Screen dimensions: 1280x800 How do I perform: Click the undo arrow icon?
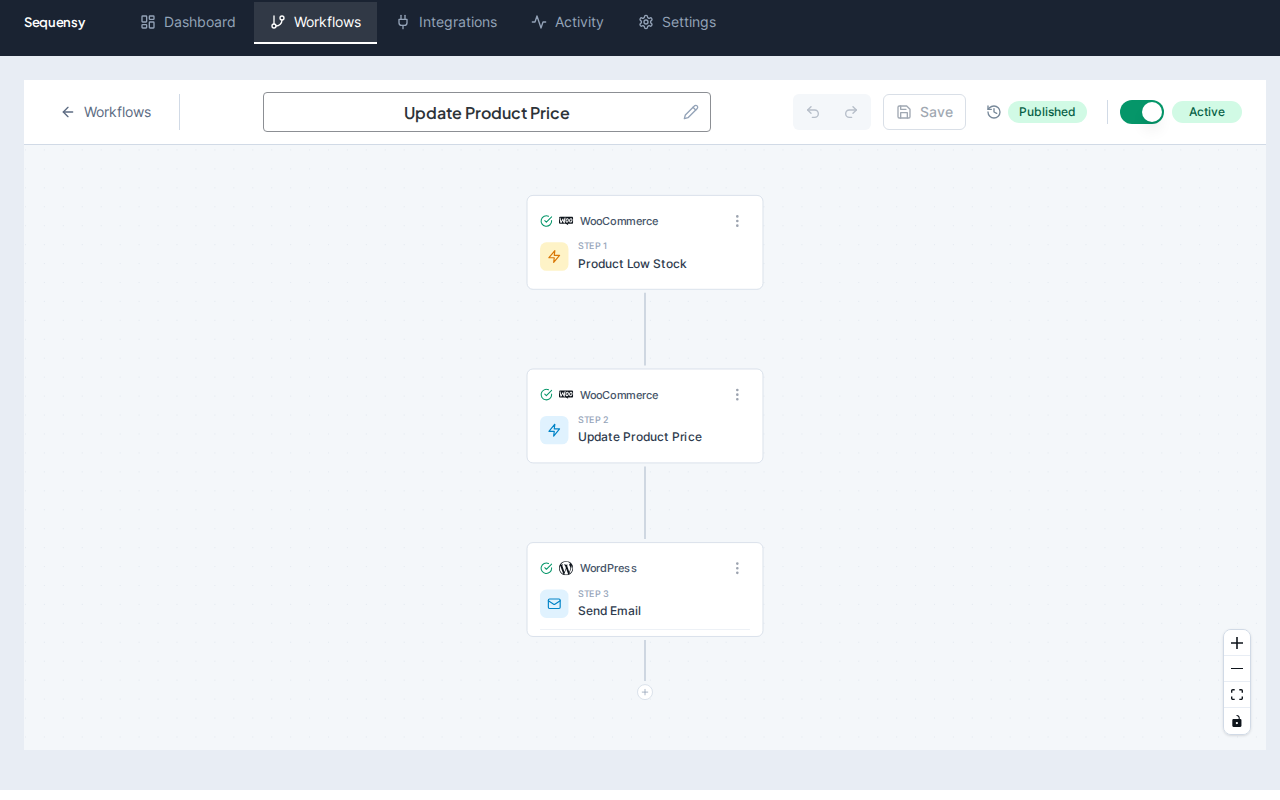[814, 112]
